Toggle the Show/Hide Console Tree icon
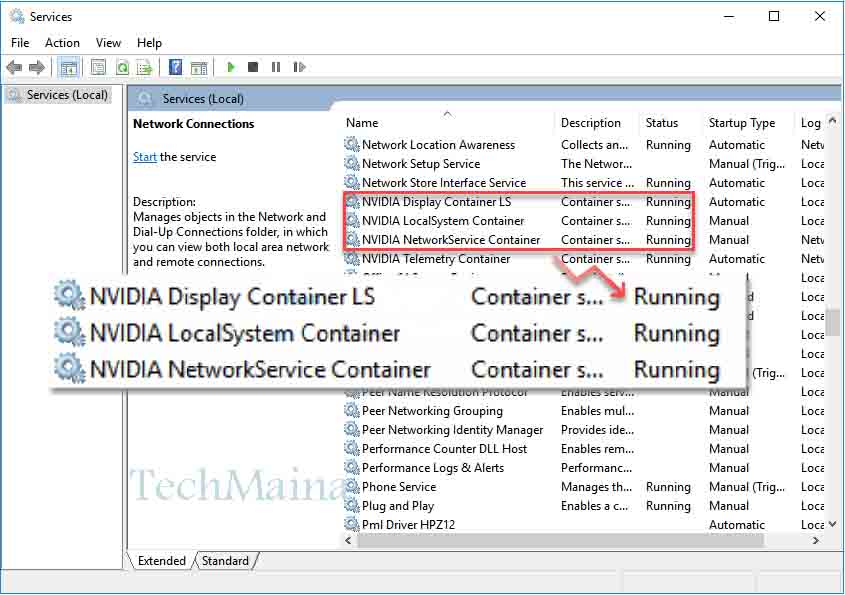Screen dimensions: 845x595 point(69,67)
